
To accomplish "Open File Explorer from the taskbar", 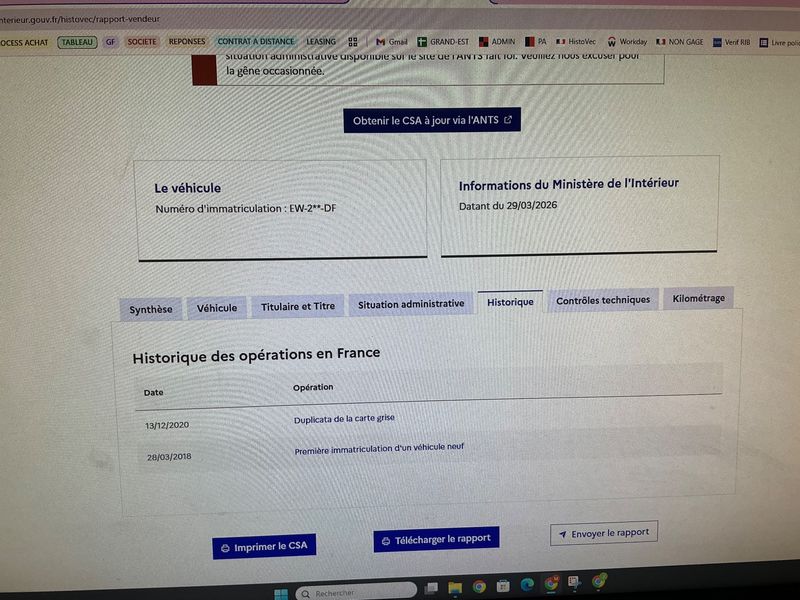I will click(x=455, y=588).
